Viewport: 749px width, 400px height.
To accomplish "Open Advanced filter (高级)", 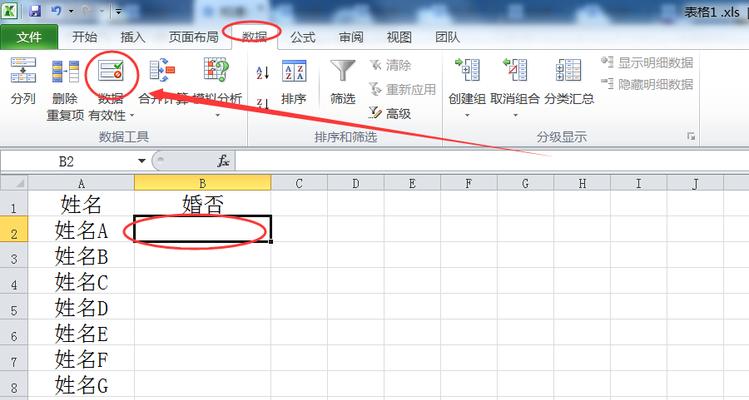I will pyautogui.click(x=390, y=113).
